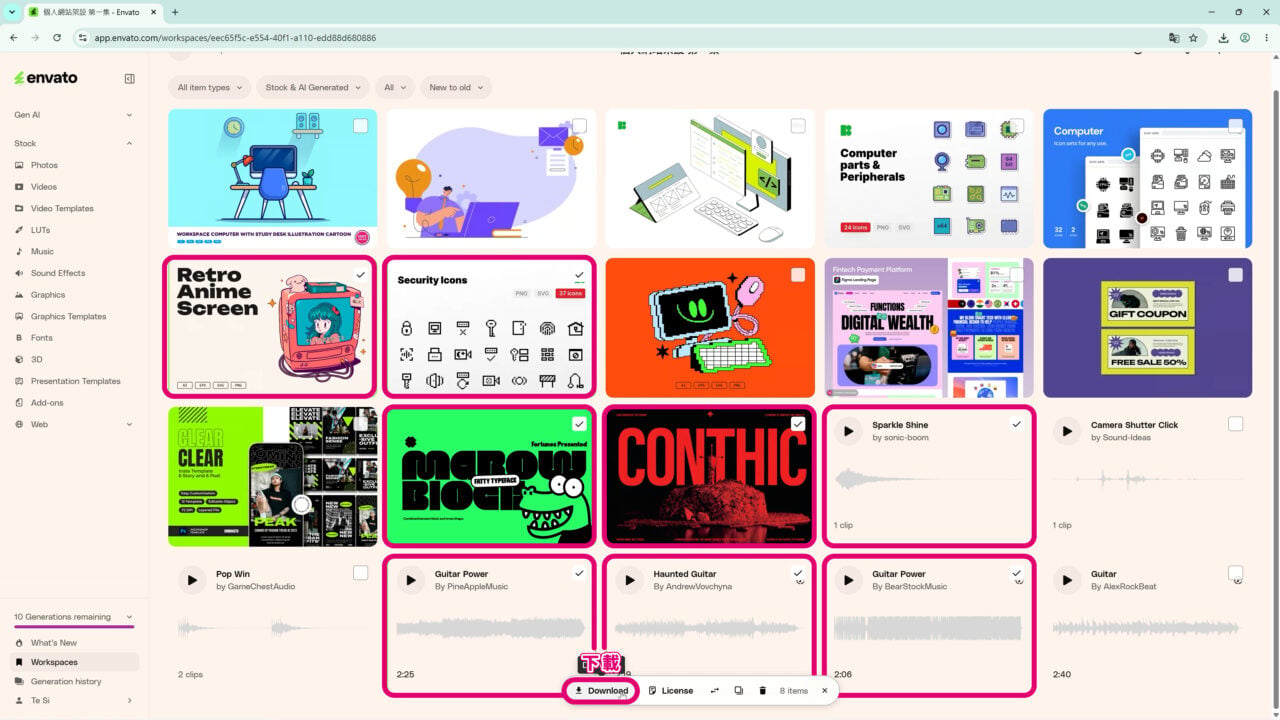Viewport: 1280px width, 720px height.
Task: Deselect Retro Anime Screen item checkbox
Action: click(x=360, y=275)
